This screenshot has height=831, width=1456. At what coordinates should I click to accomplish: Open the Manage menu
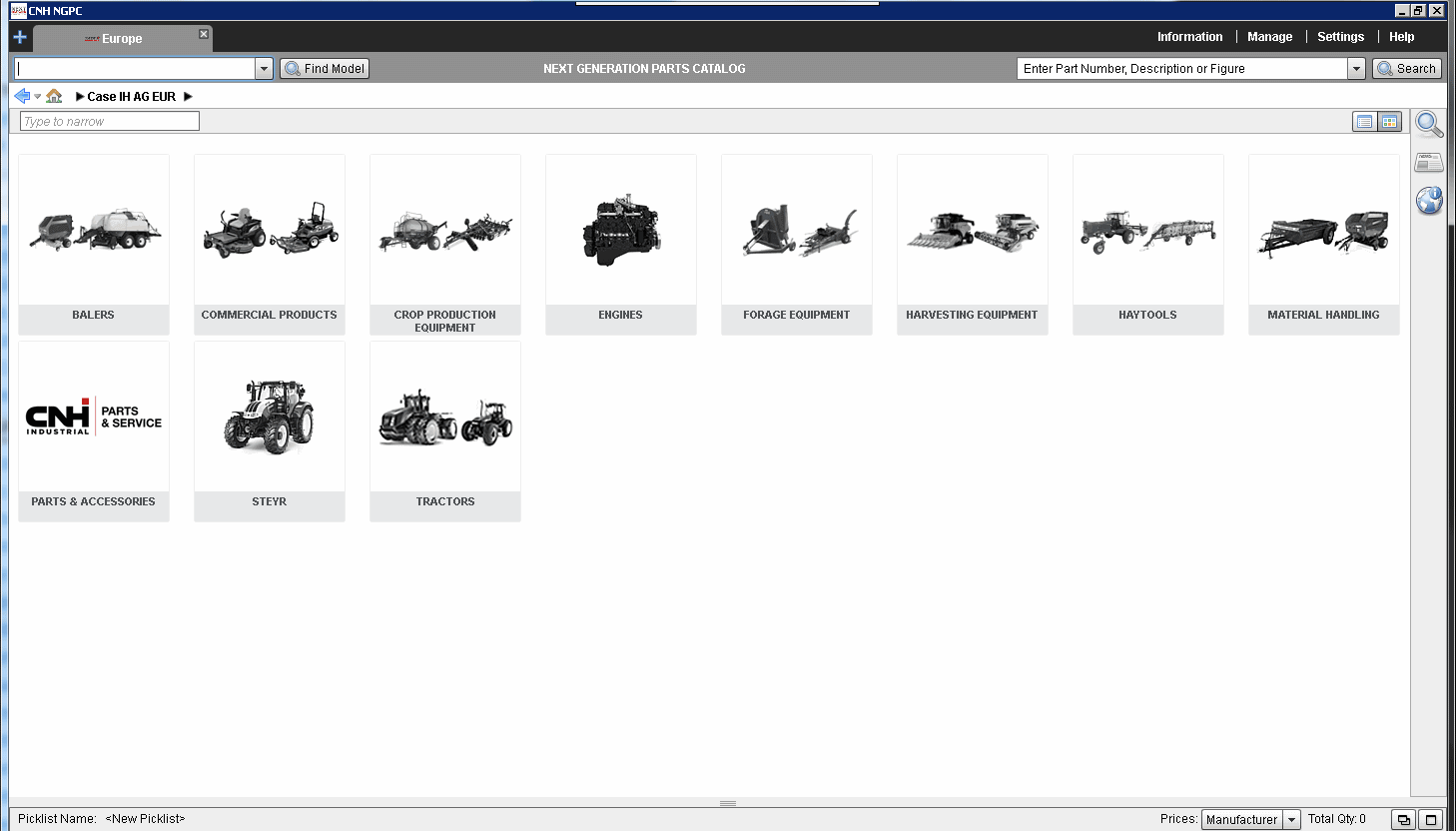point(1269,37)
